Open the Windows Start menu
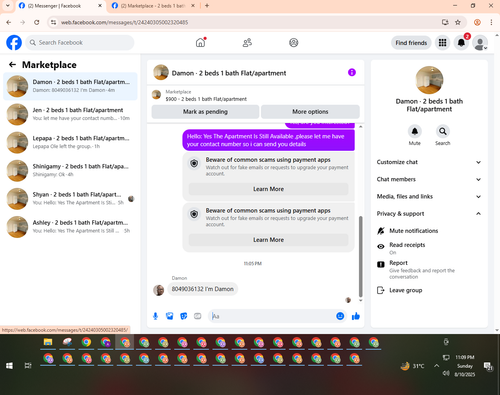 9,366
